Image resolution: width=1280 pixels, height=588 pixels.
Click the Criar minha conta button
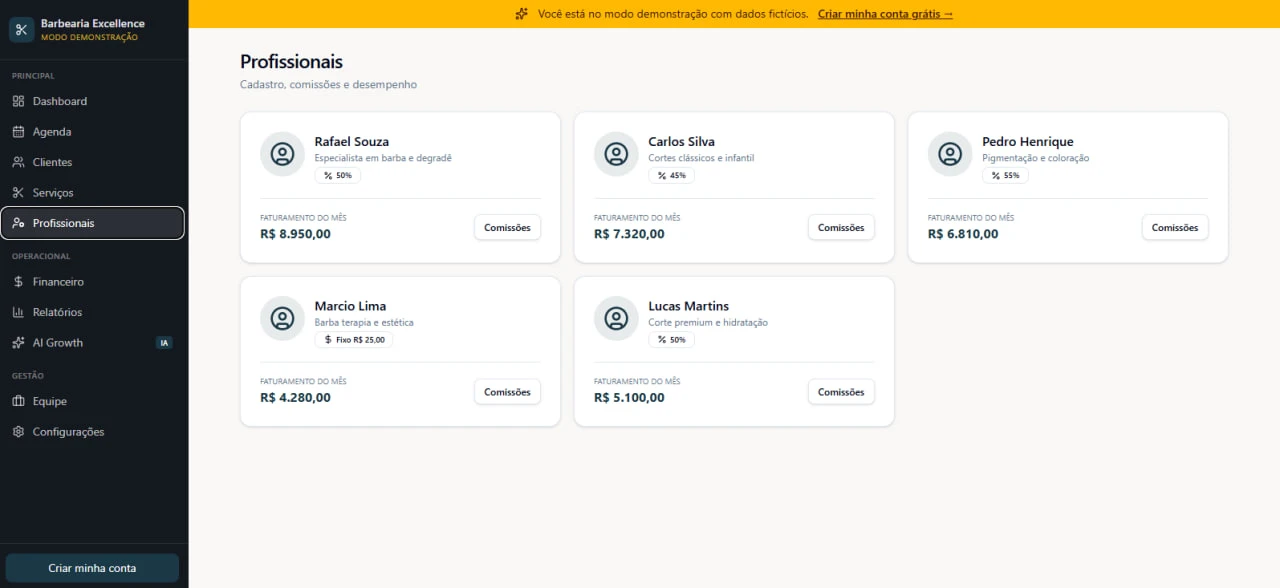(92, 568)
